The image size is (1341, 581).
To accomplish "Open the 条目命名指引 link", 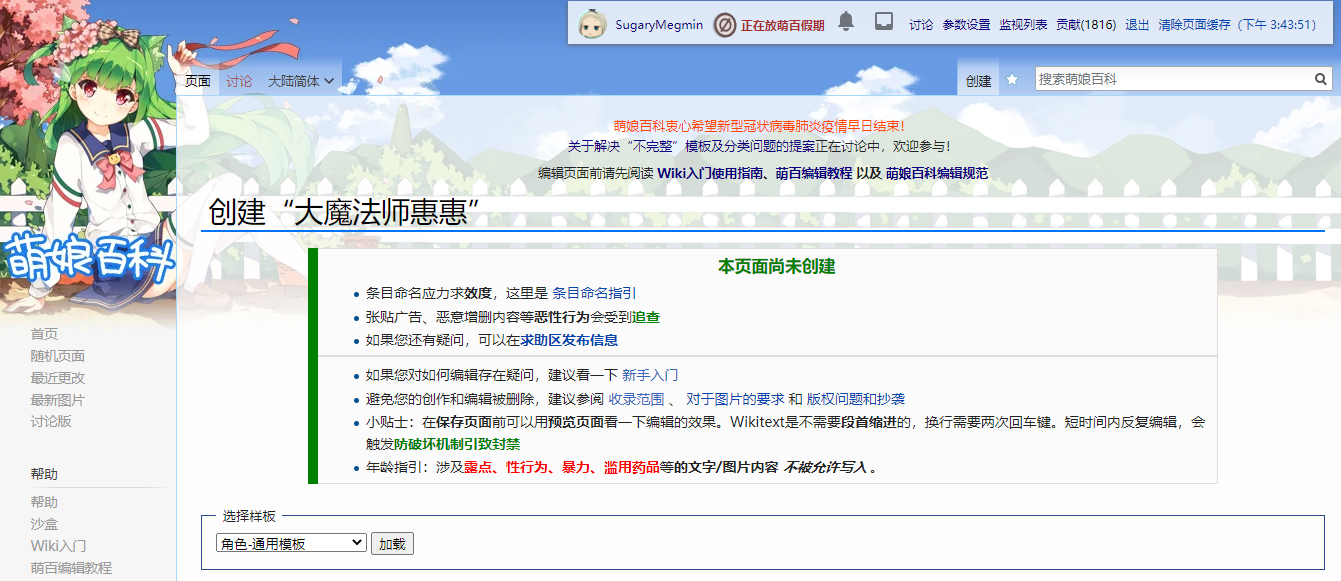I will click(594, 293).
